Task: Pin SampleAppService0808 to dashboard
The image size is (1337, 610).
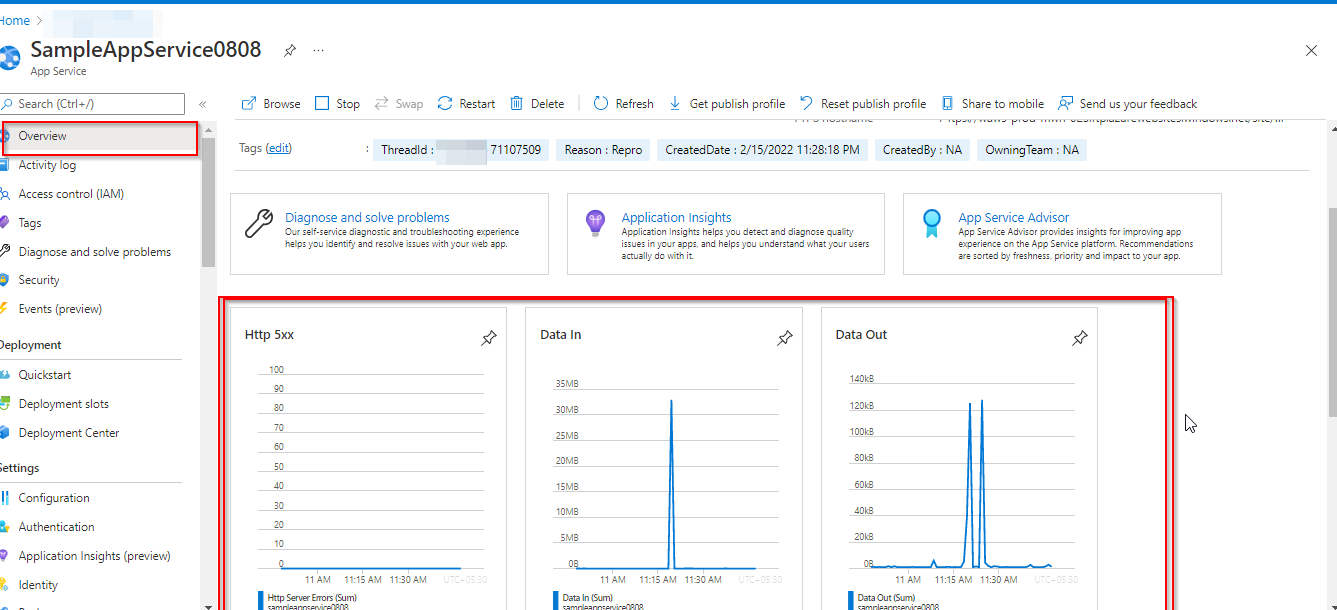Action: coord(289,50)
